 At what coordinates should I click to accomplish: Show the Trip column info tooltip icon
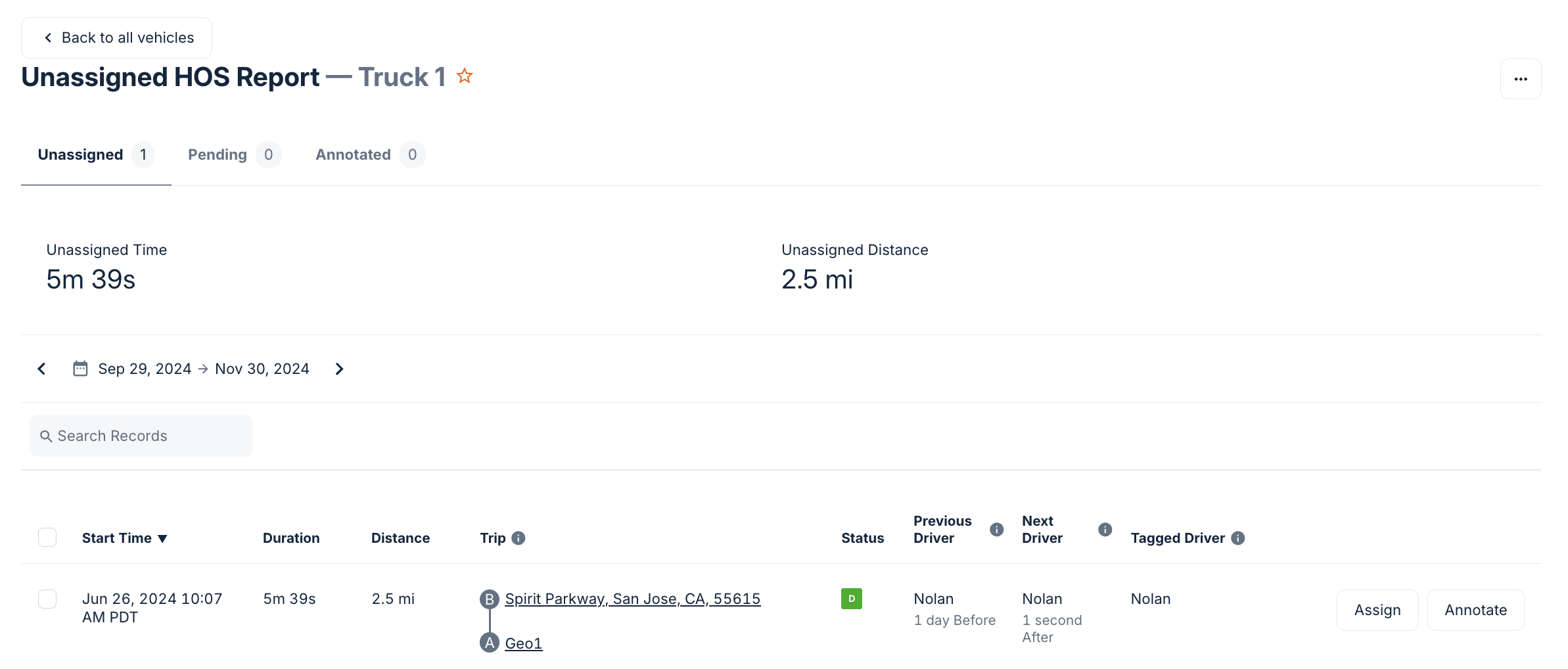coord(519,538)
